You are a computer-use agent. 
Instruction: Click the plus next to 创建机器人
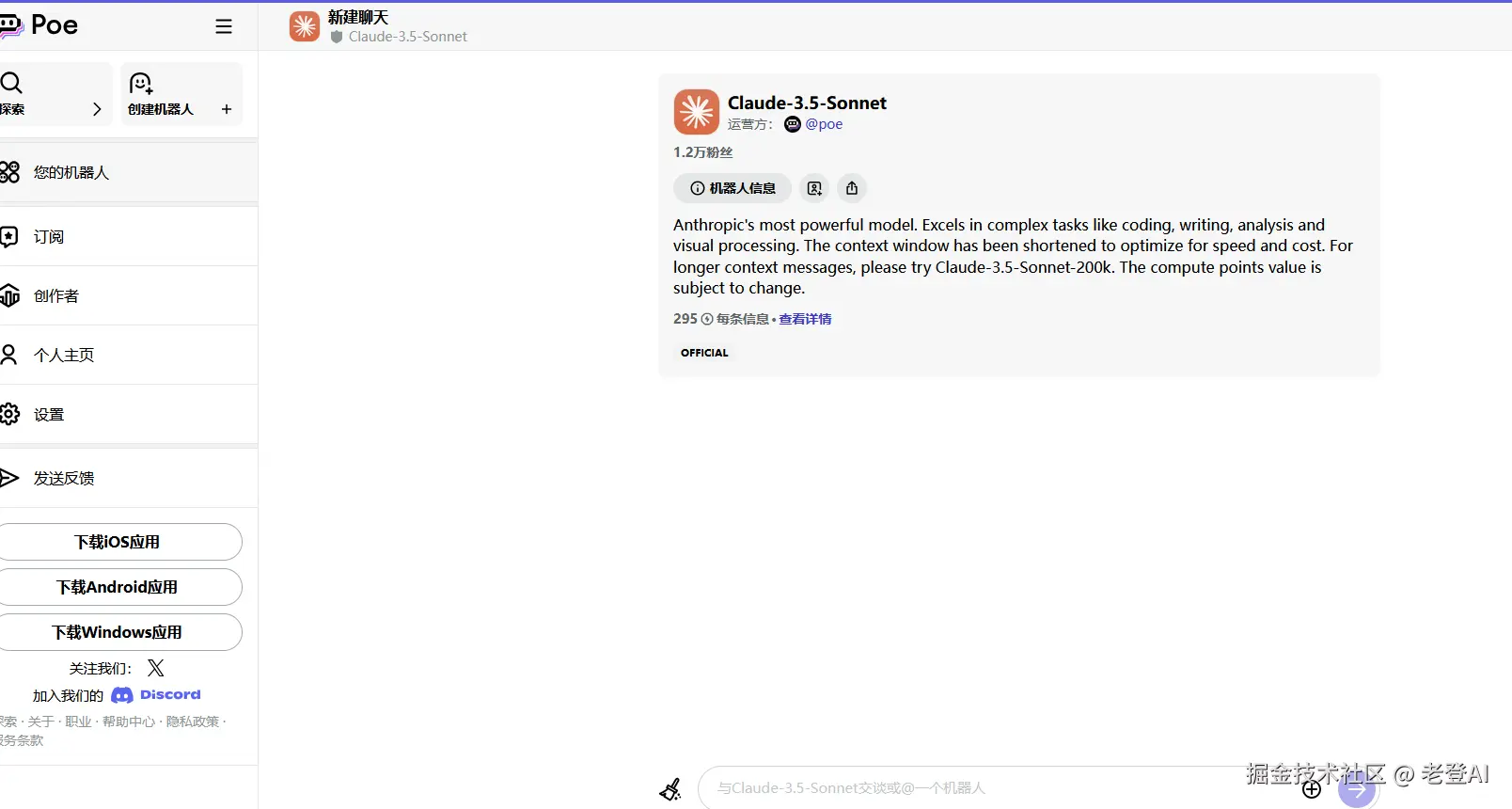coord(227,109)
